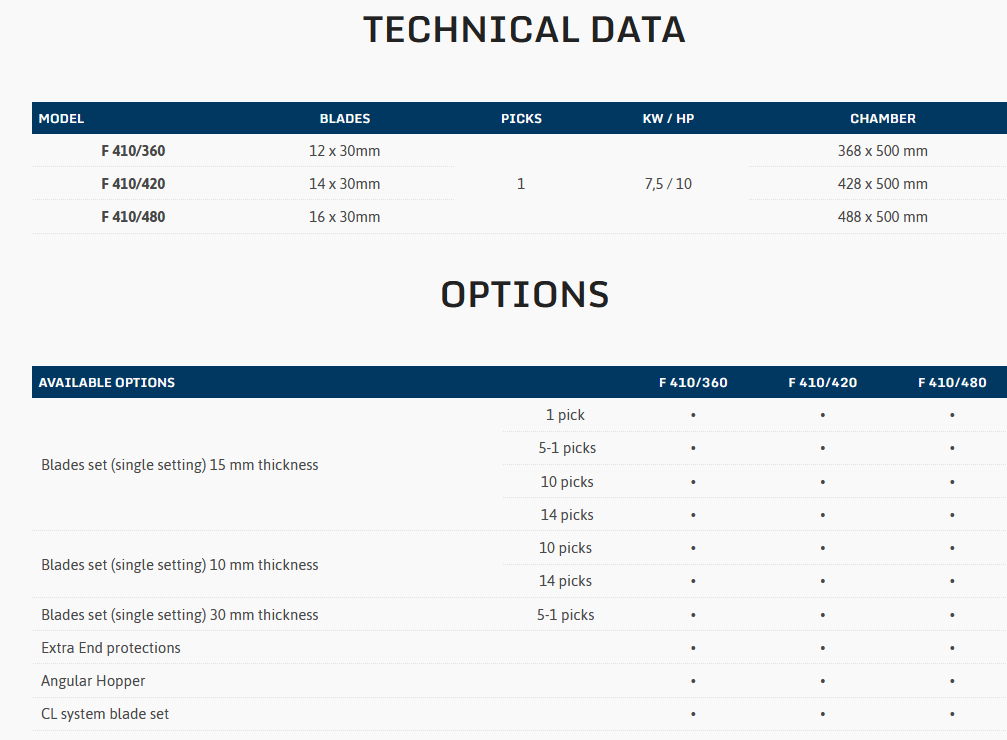Click the OPTIONS section heading
Image resolution: width=1007 pixels, height=740 pixels.
point(524,295)
